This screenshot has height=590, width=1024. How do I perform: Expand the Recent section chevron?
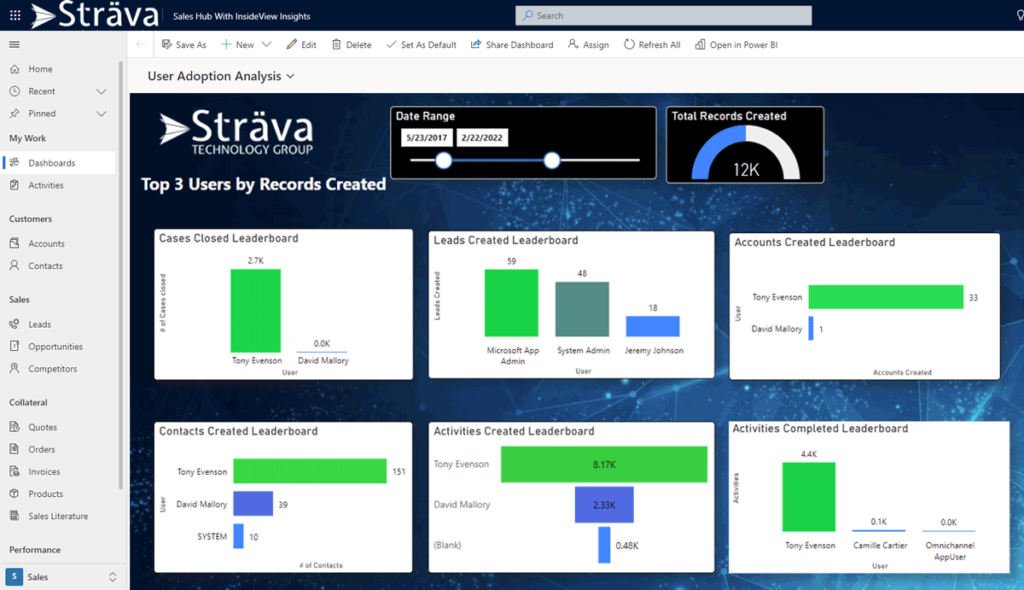point(101,91)
